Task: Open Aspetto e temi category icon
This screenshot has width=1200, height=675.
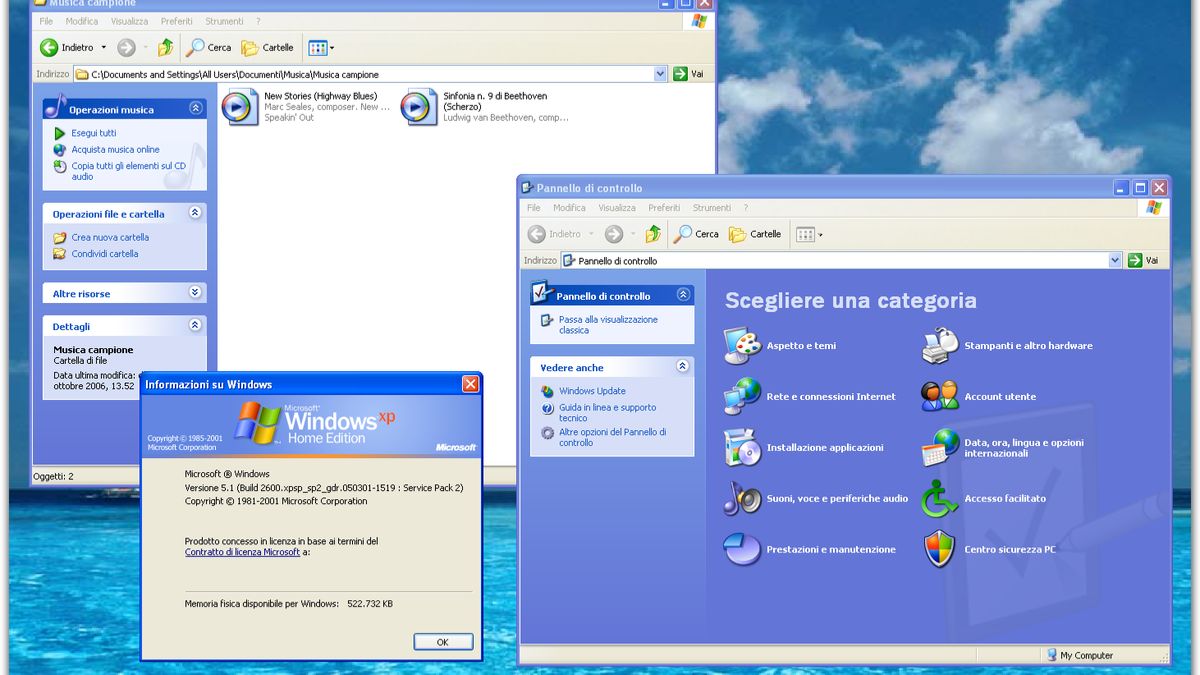Action: (x=742, y=346)
